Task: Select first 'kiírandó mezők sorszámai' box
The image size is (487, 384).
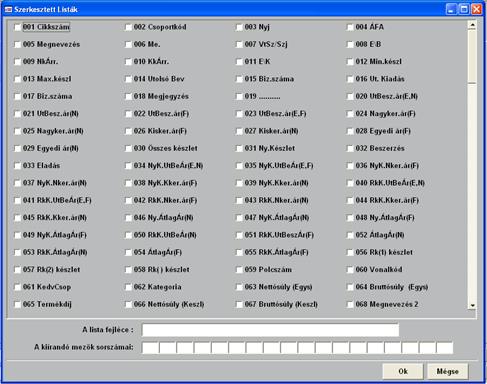Action: pos(151,348)
